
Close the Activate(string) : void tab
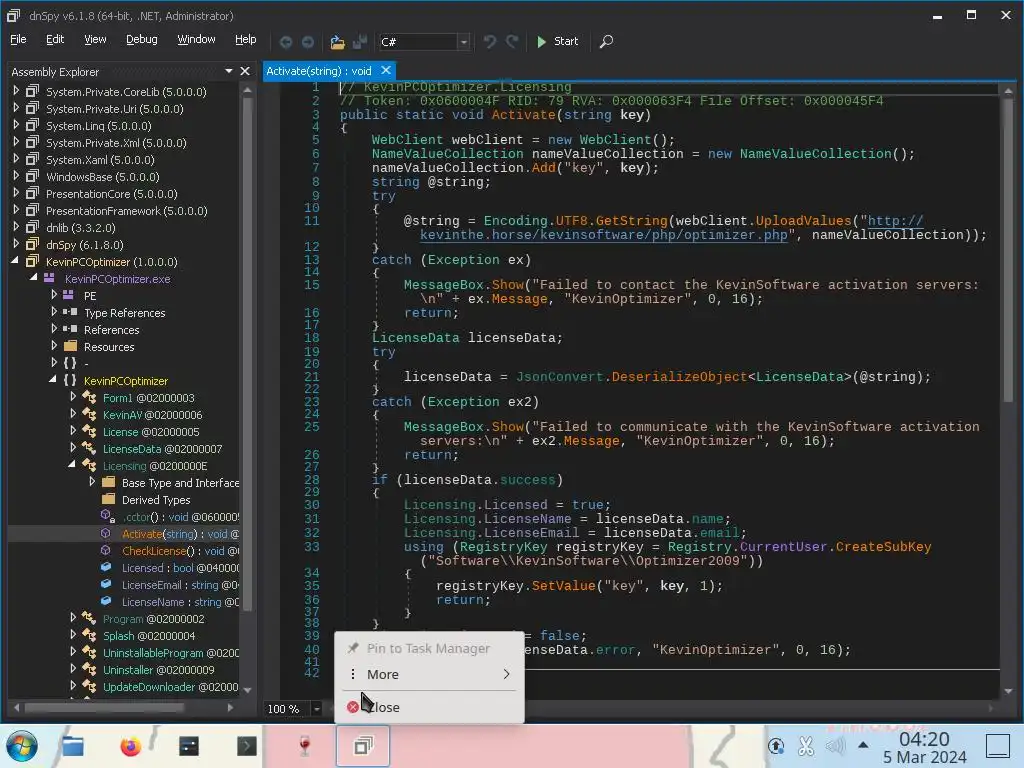386,70
